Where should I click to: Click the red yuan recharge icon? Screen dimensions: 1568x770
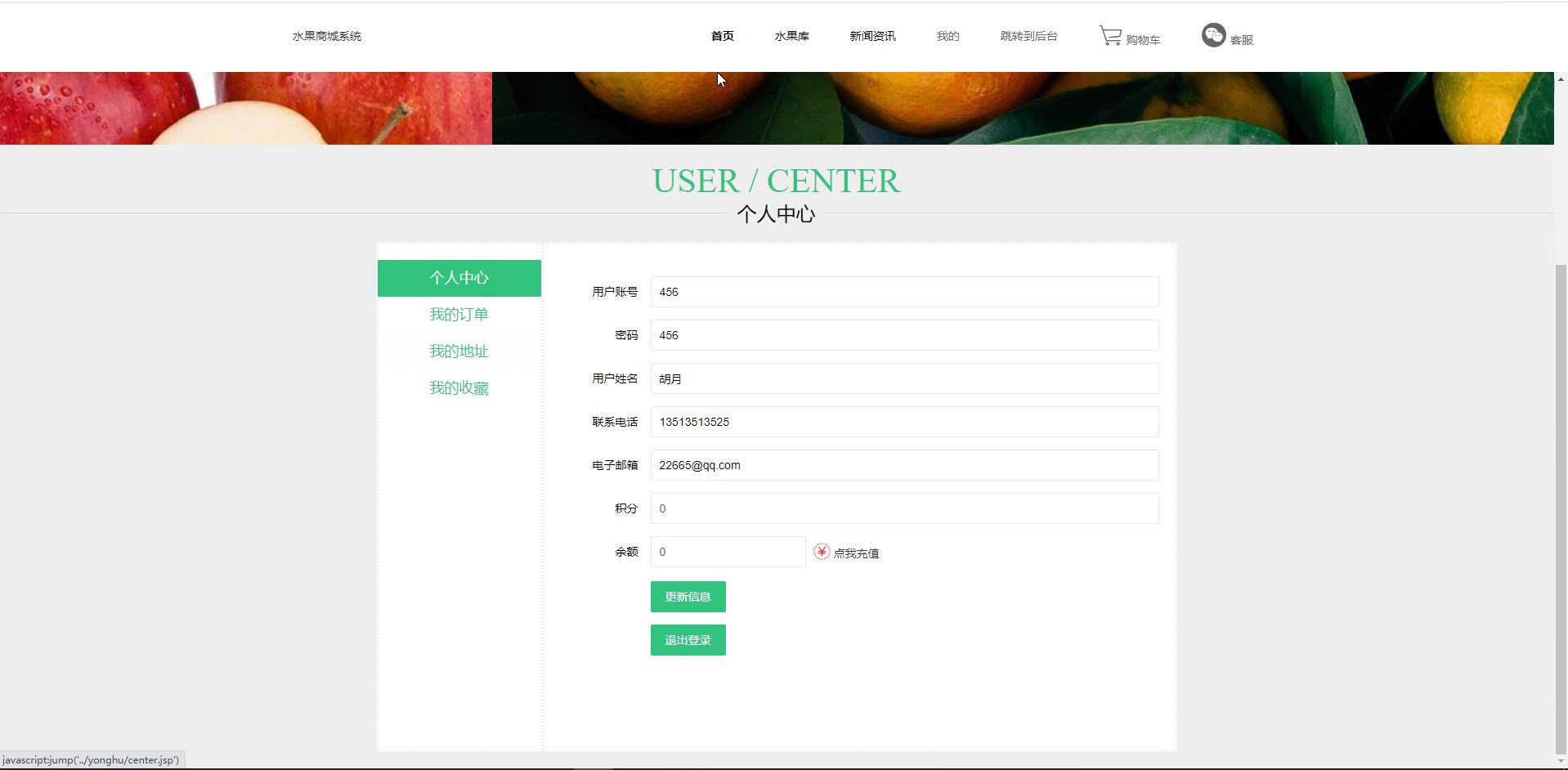click(822, 552)
